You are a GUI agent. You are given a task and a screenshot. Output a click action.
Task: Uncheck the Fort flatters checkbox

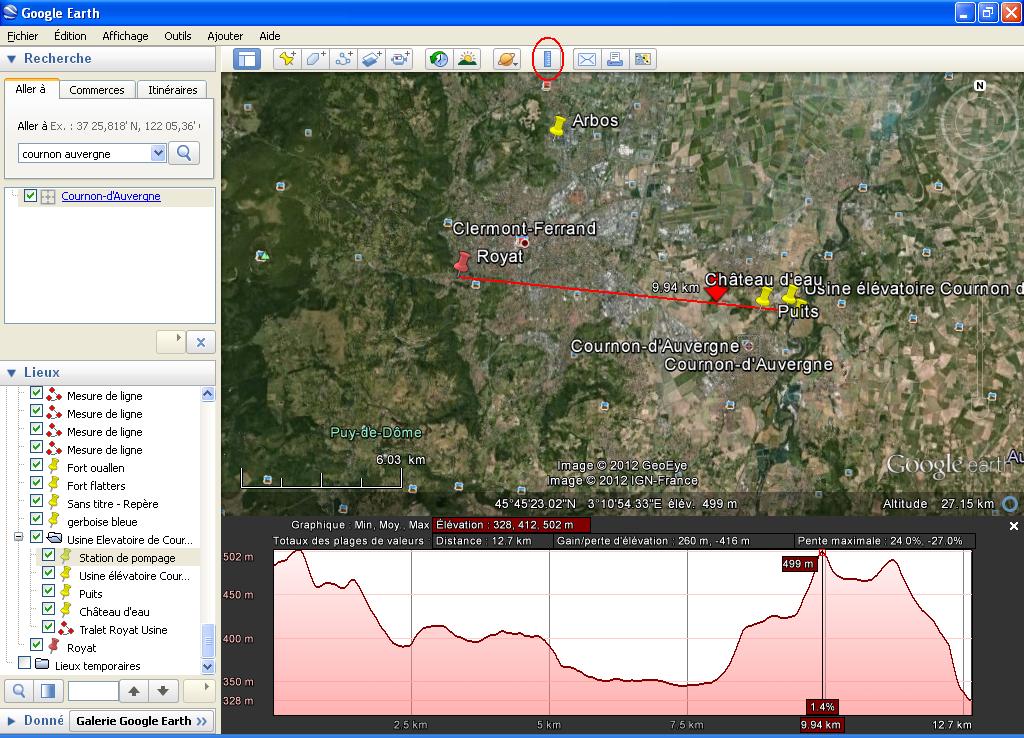tap(37, 483)
